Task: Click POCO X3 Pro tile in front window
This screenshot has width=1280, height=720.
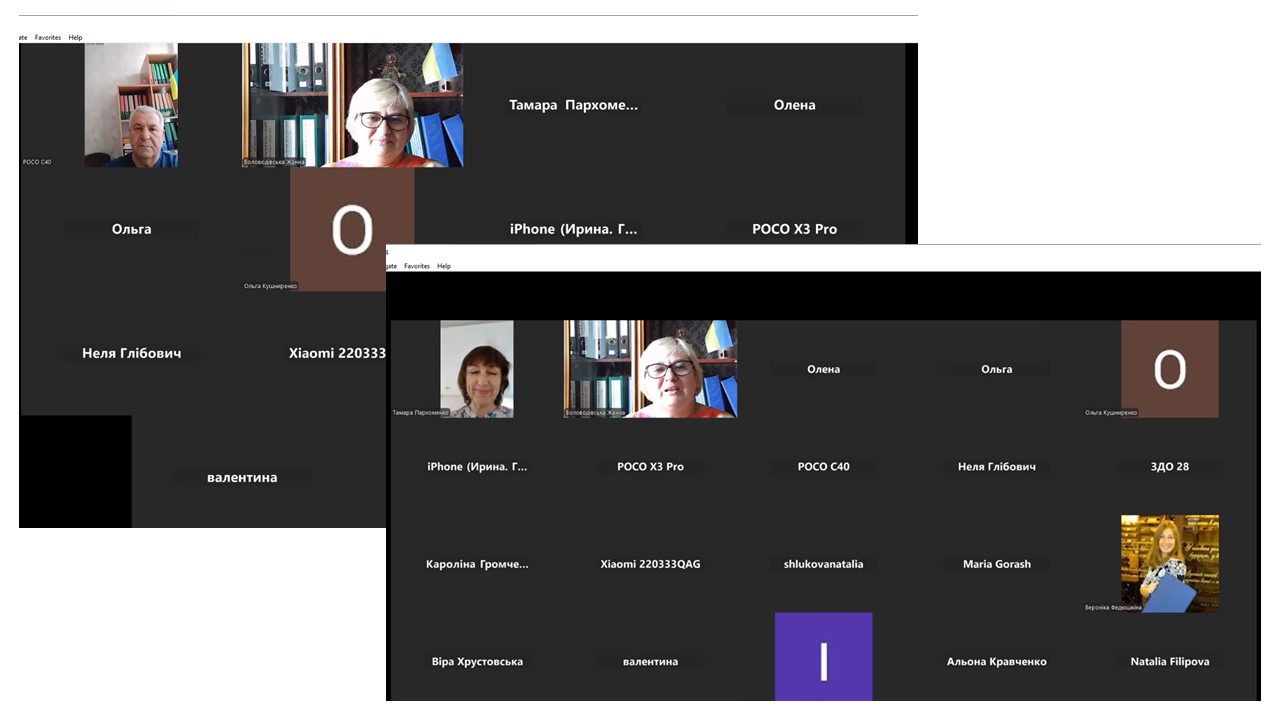Action: tap(651, 467)
